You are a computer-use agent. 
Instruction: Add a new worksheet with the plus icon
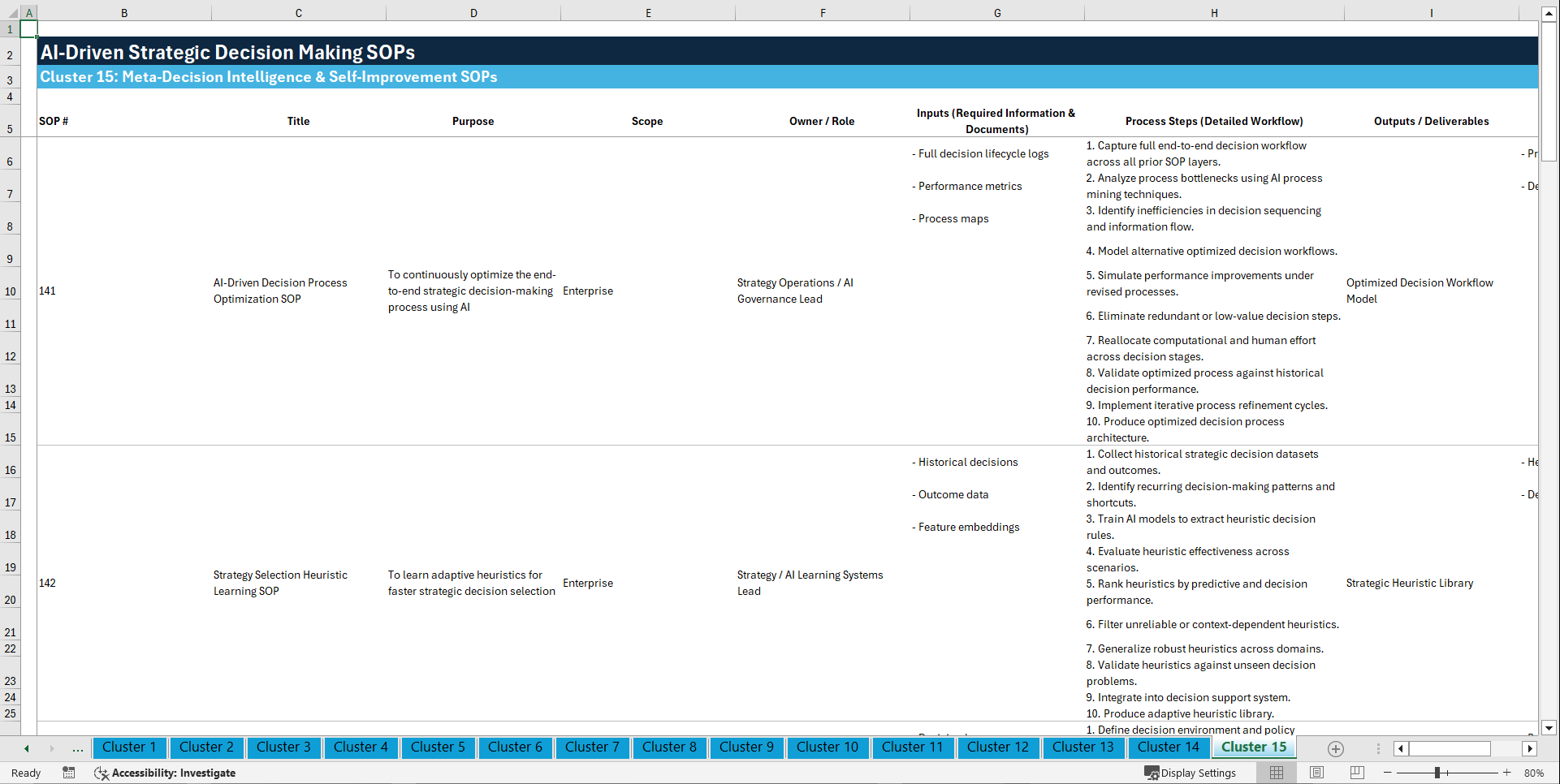point(1335,748)
